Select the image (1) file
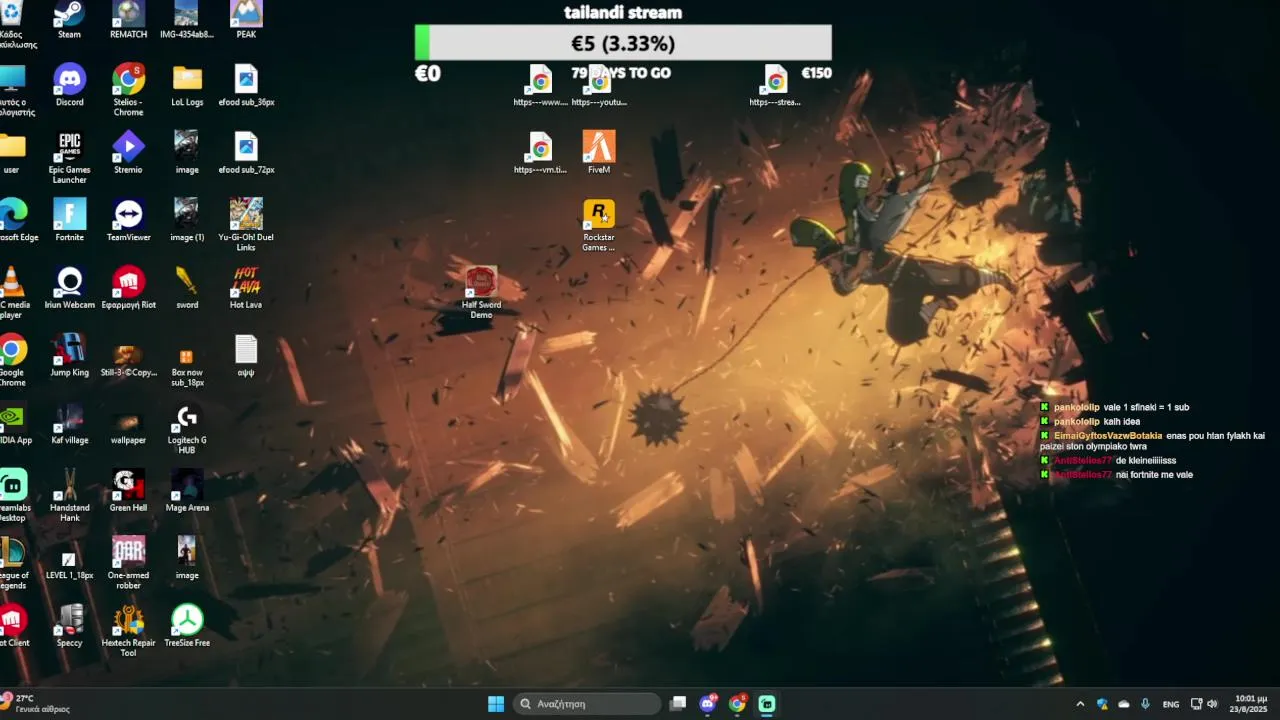1280x720 pixels. pyautogui.click(x=187, y=220)
